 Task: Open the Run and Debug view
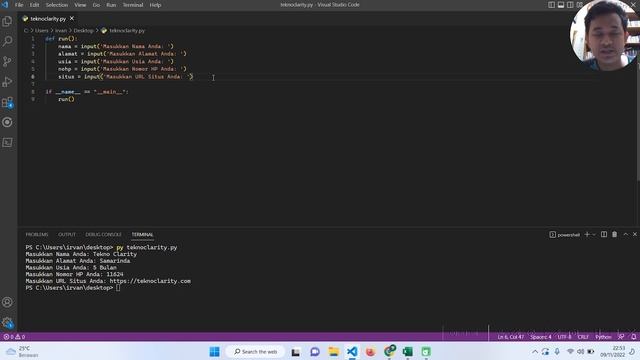(7, 82)
